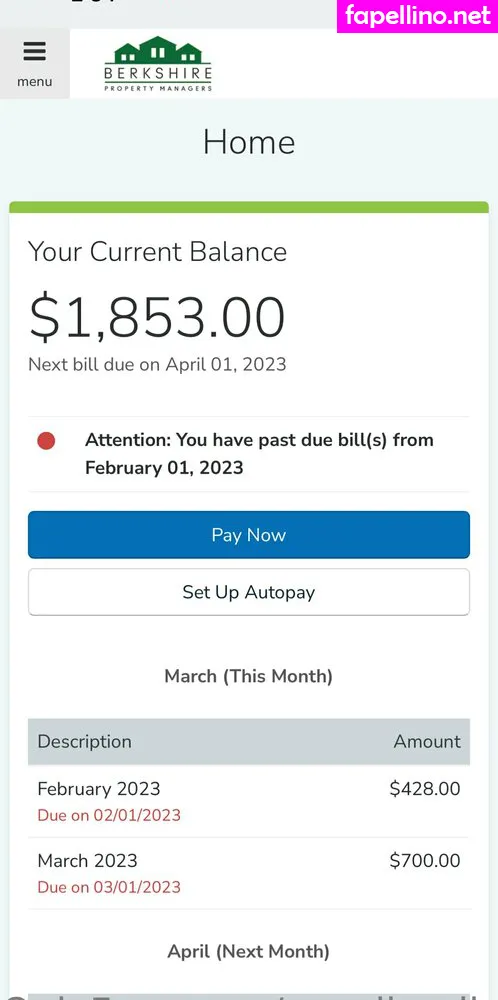Viewport: 498px width, 1000px height.
Task: Open the March 2023 bill row
Action: point(249,873)
